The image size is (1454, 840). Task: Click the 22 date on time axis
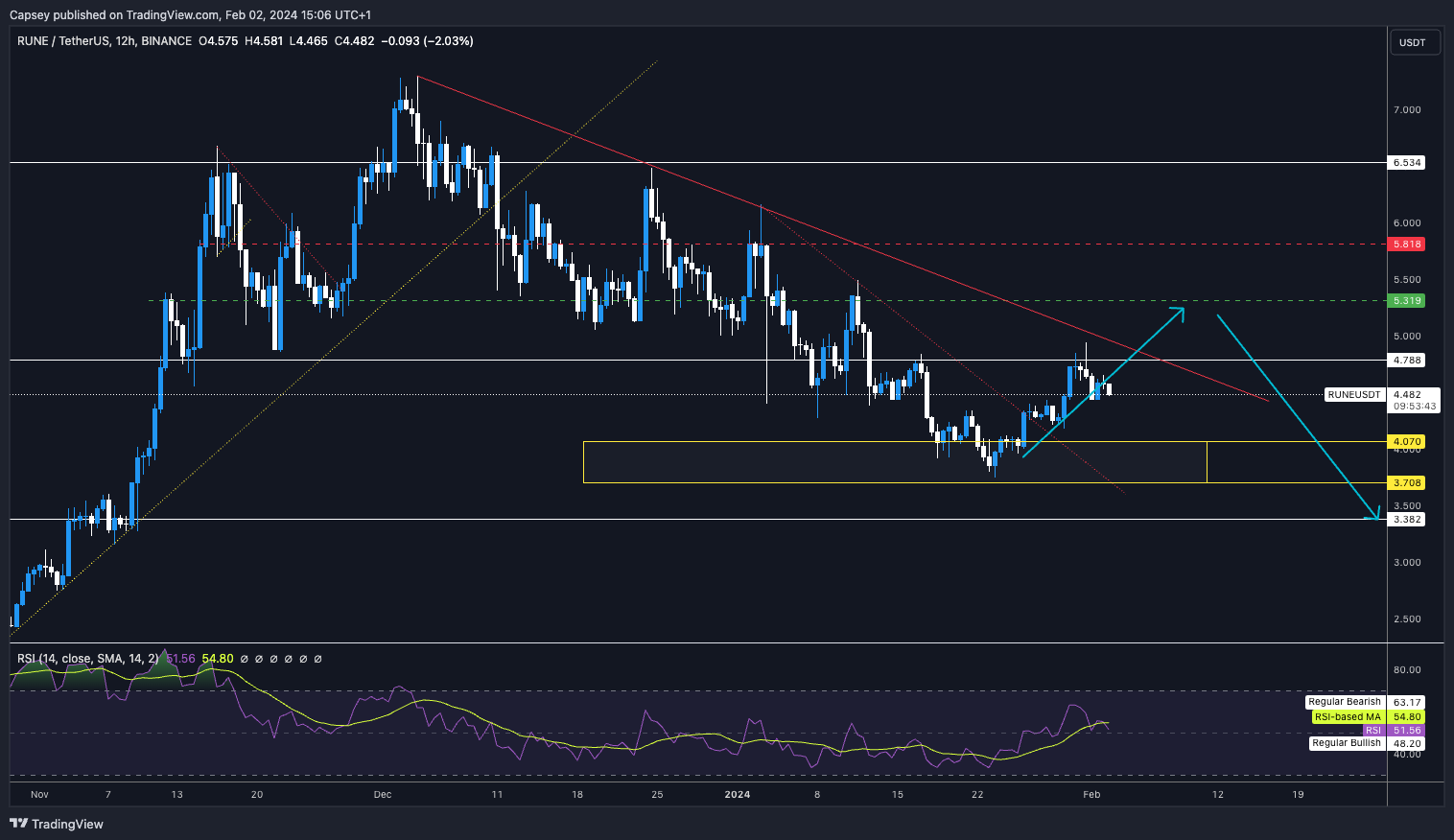tap(977, 794)
